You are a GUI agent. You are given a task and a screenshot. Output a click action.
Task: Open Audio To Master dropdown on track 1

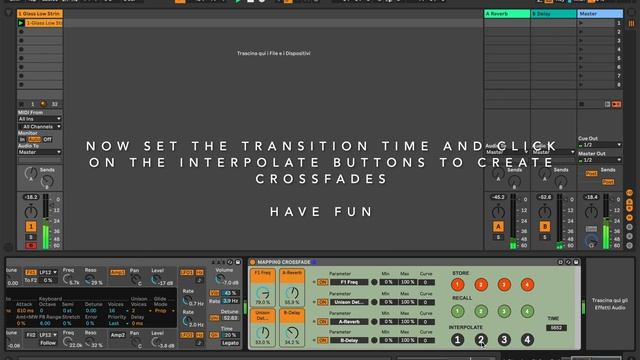click(x=40, y=152)
